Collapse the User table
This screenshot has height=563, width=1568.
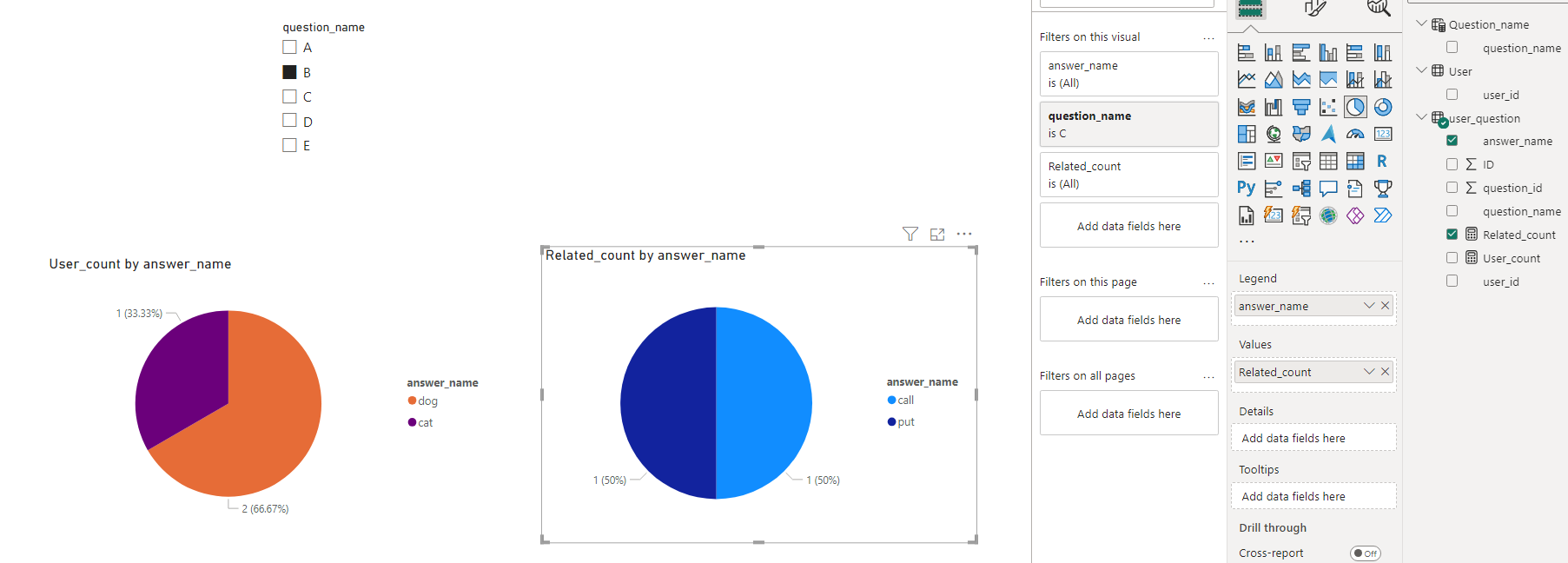coord(1421,70)
